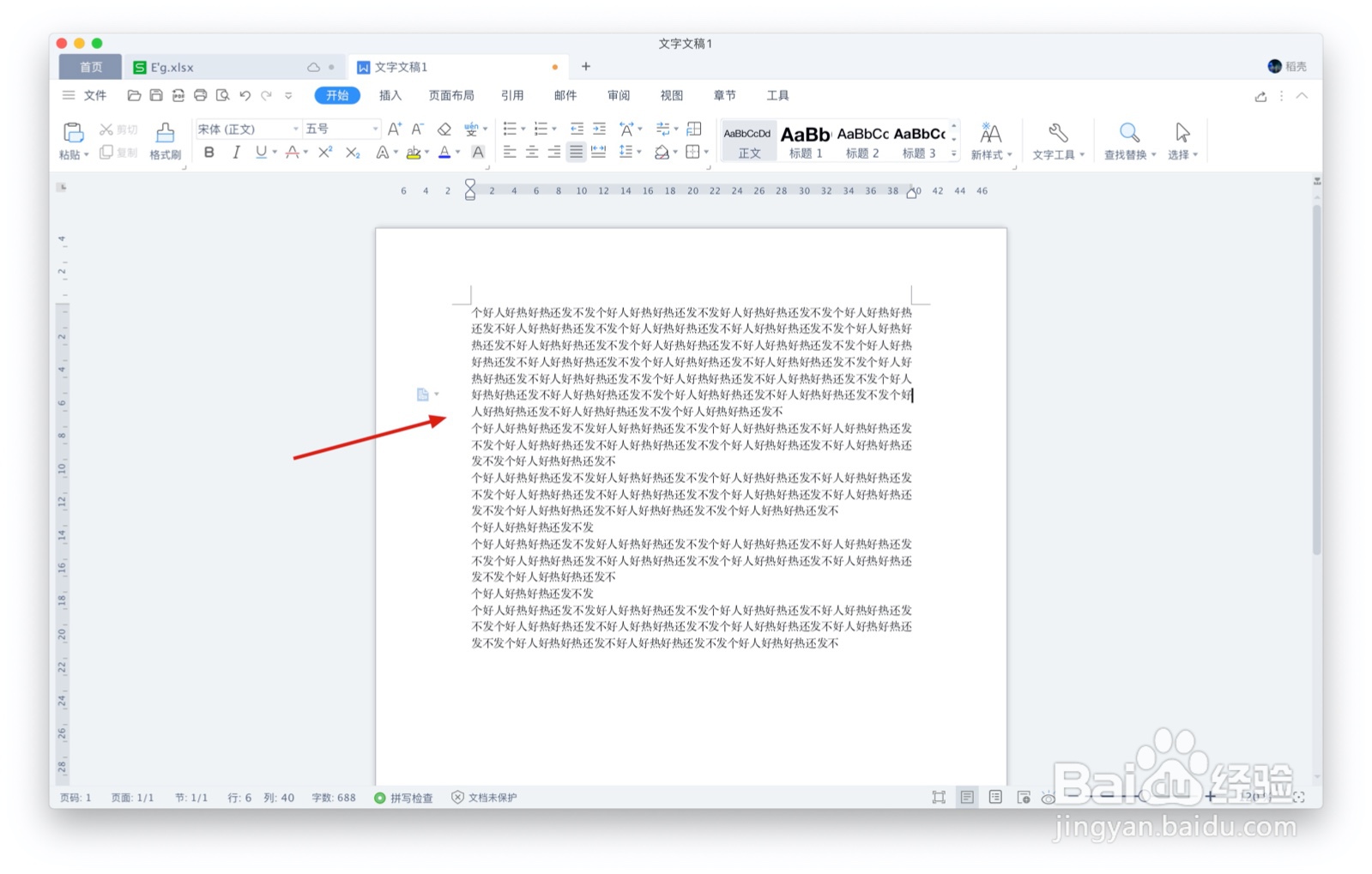This screenshot has height=874, width=1372.
Task: Open bullet list style dropdown
Action: pyautogui.click(x=523, y=130)
